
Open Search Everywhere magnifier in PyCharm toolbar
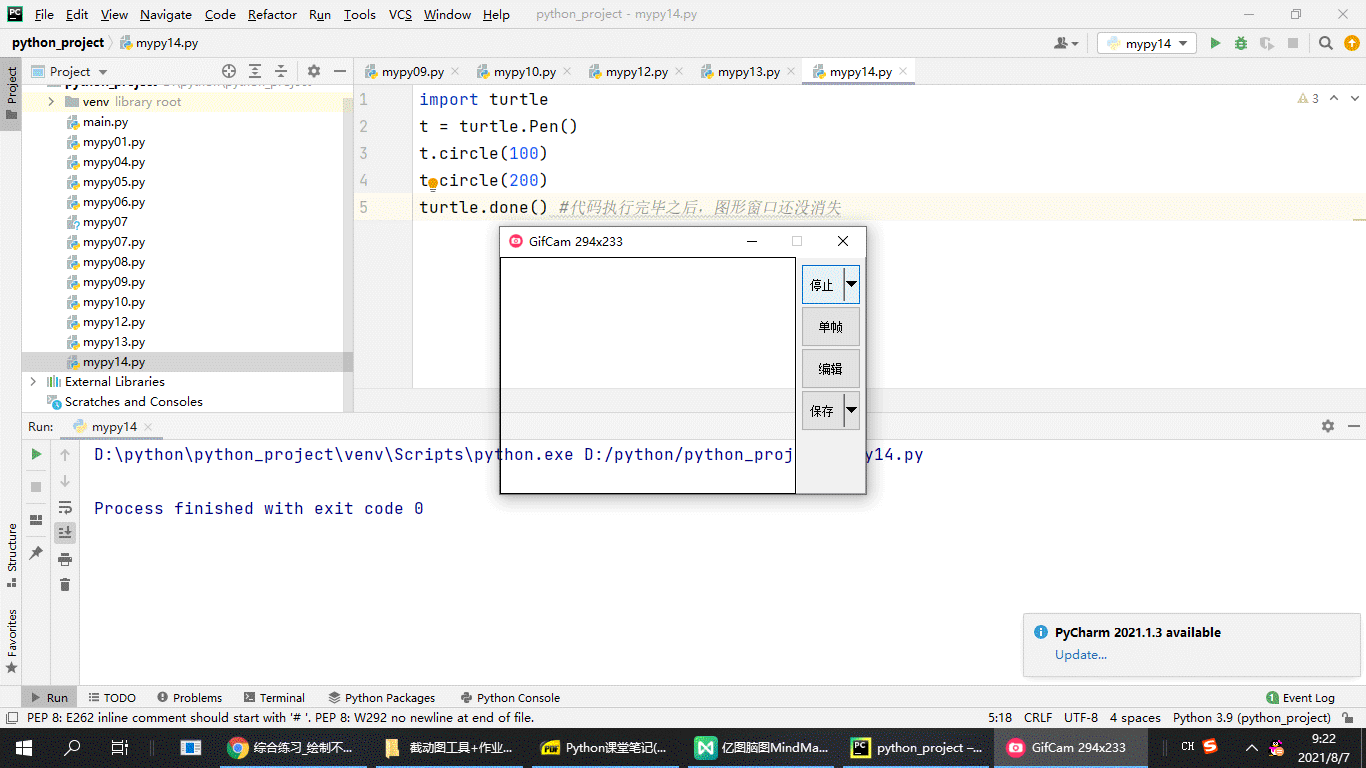(x=1326, y=43)
